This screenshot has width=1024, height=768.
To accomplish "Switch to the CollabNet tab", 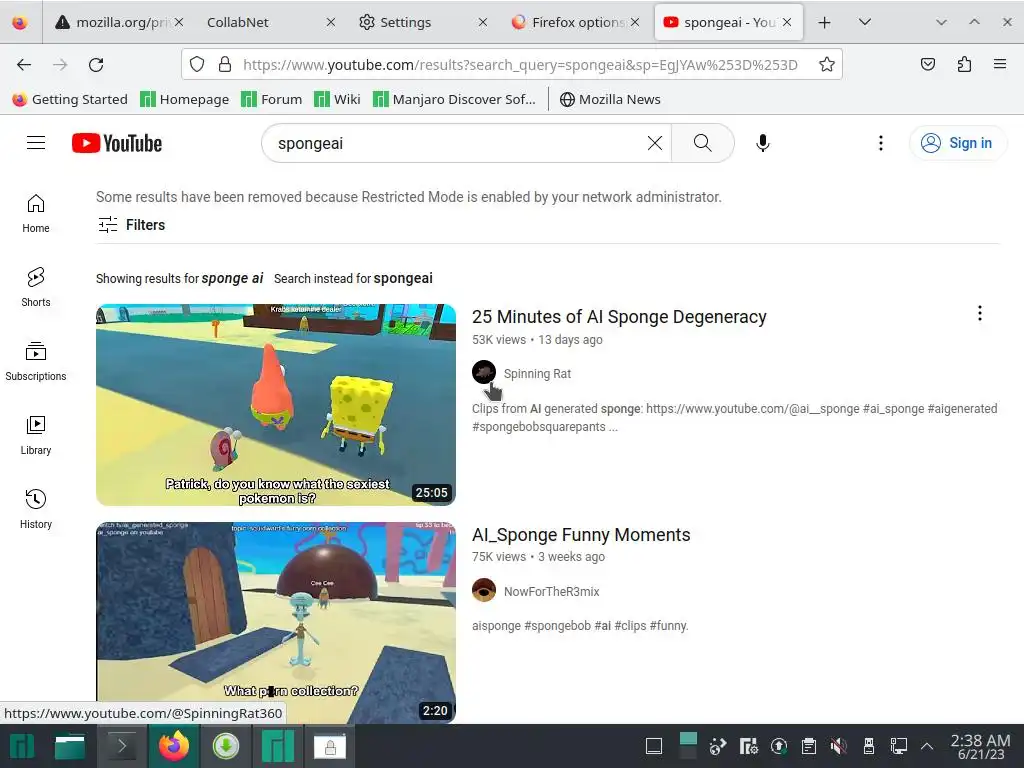I will tap(238, 22).
